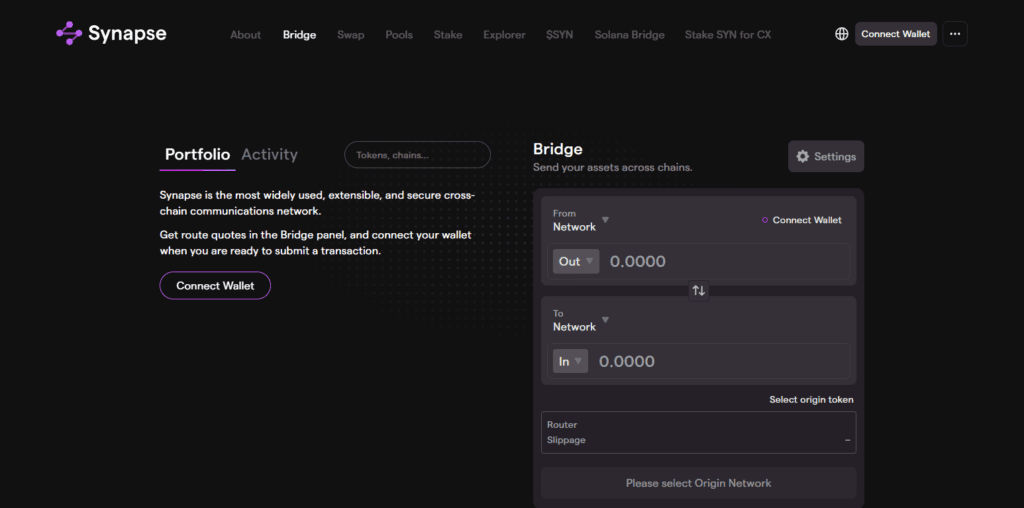Go to the Swap page
The image size is (1024, 508).
[x=350, y=35]
